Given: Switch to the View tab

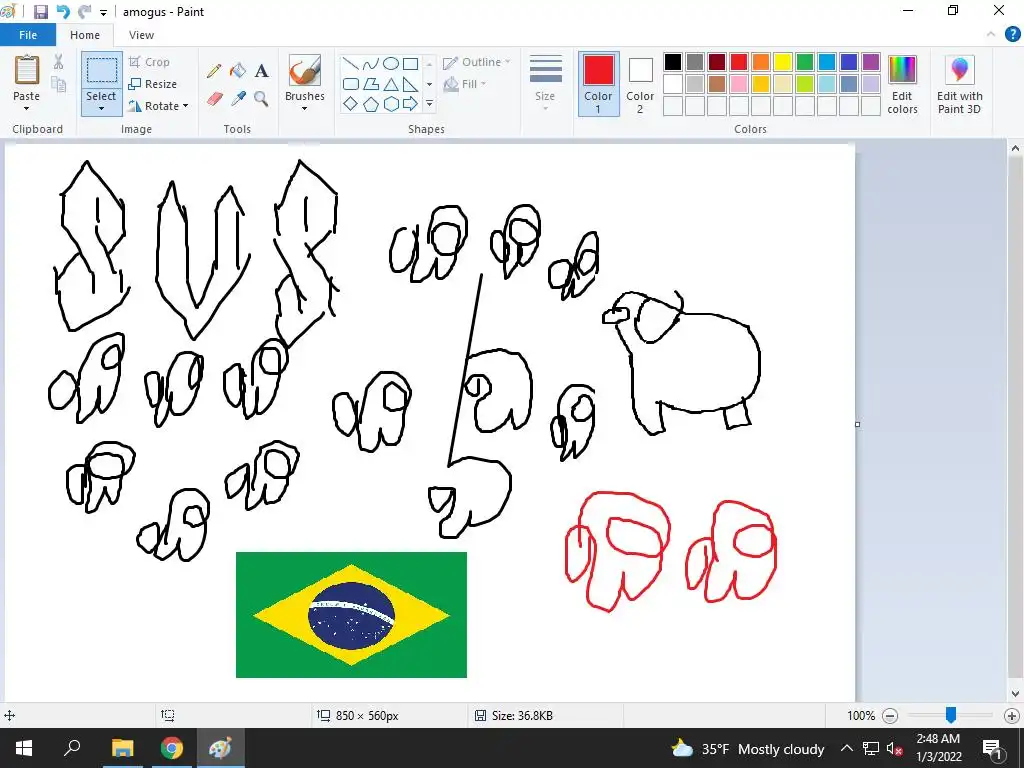Looking at the screenshot, I should [141, 35].
